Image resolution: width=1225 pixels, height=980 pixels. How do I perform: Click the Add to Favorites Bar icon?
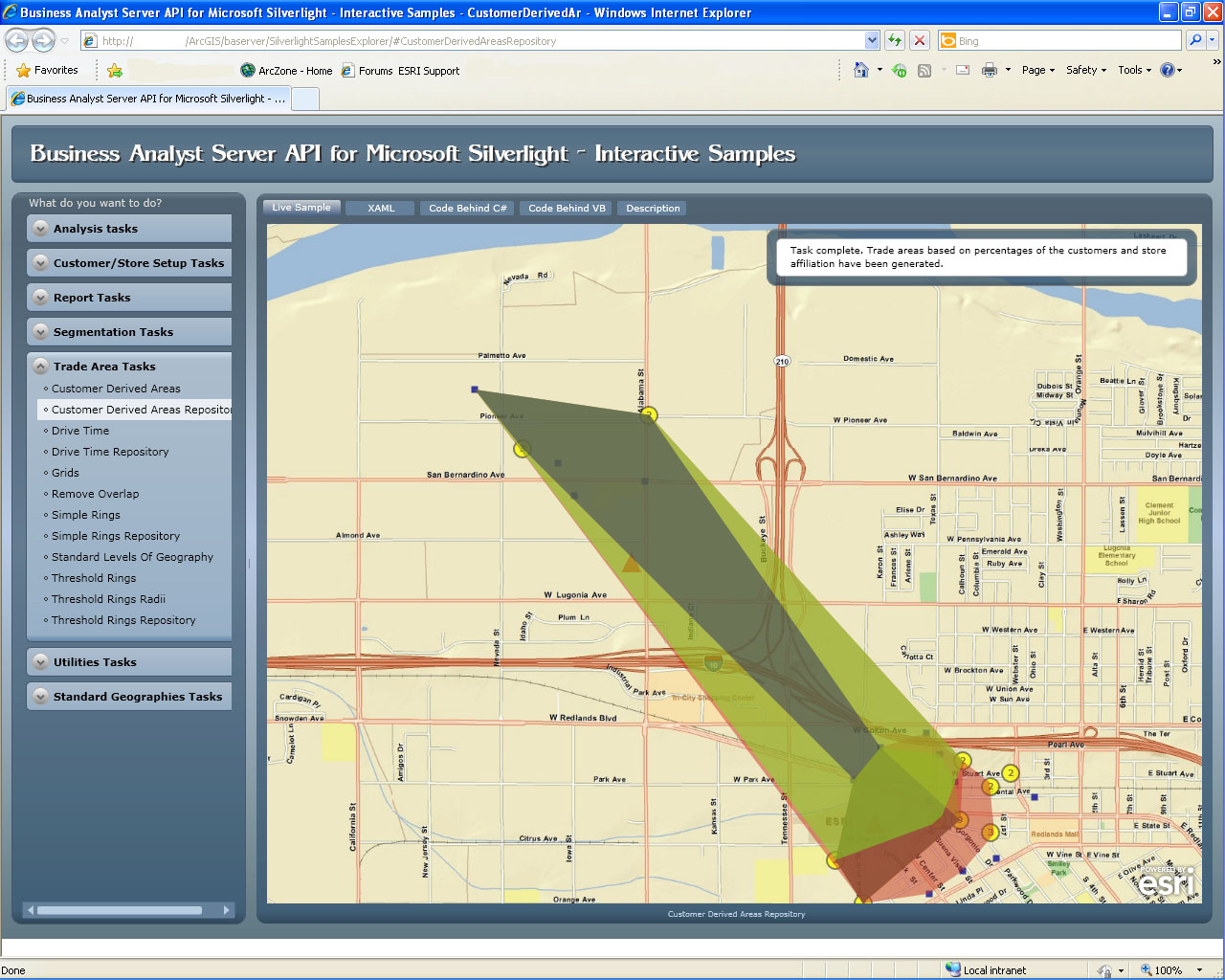(x=115, y=70)
